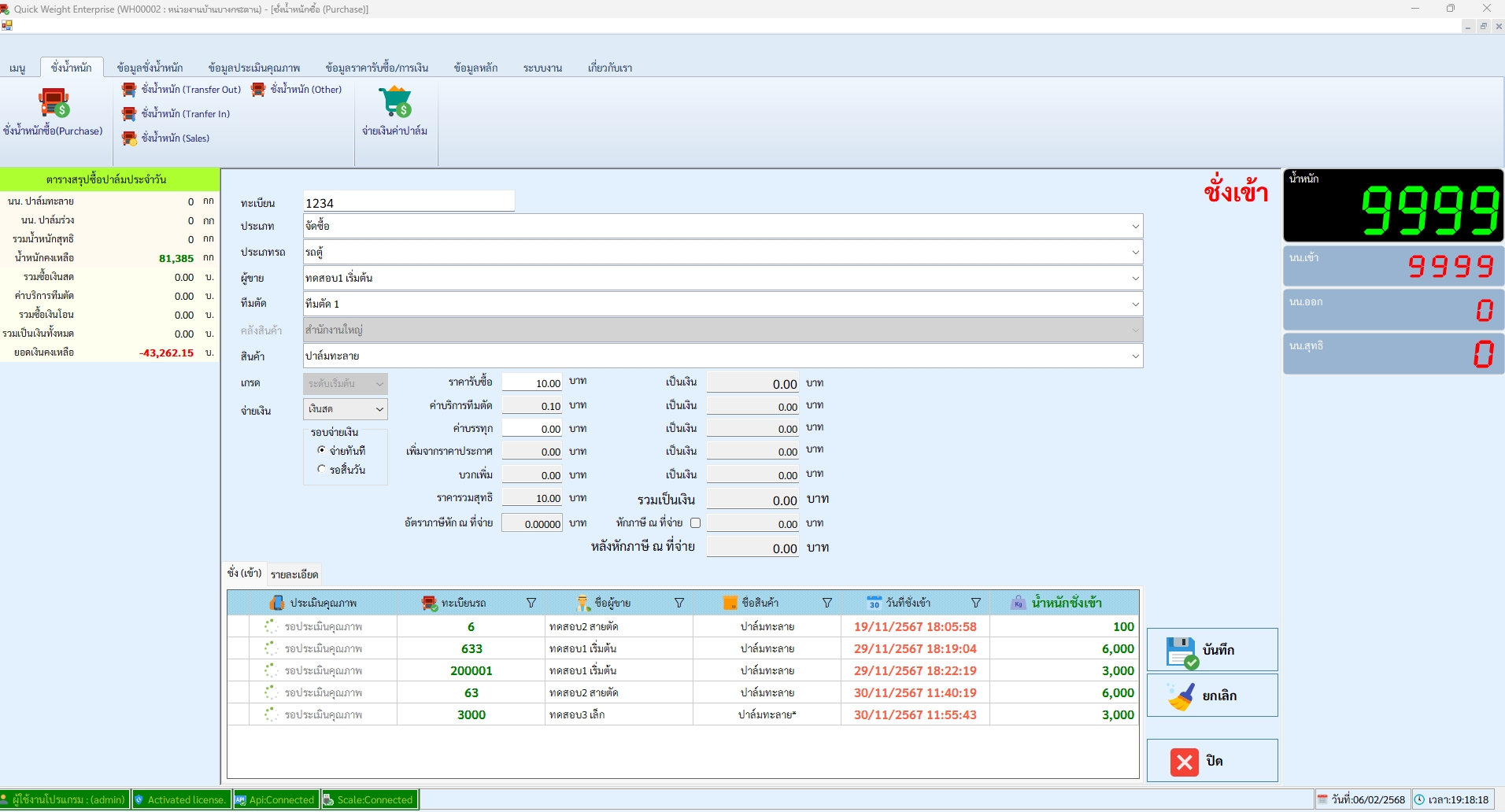Open จ่ายเงินค่าปาล์ม shopping cart icon
Screen dimensions: 1505x812
(x=394, y=101)
